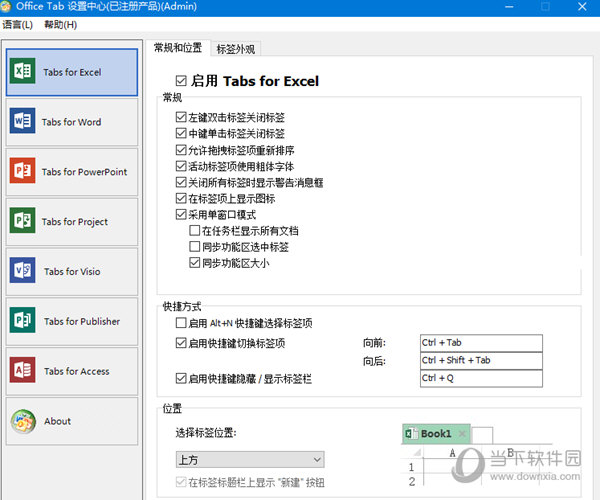Enable 在任务栏显示所有文档 checkbox

[195, 231]
